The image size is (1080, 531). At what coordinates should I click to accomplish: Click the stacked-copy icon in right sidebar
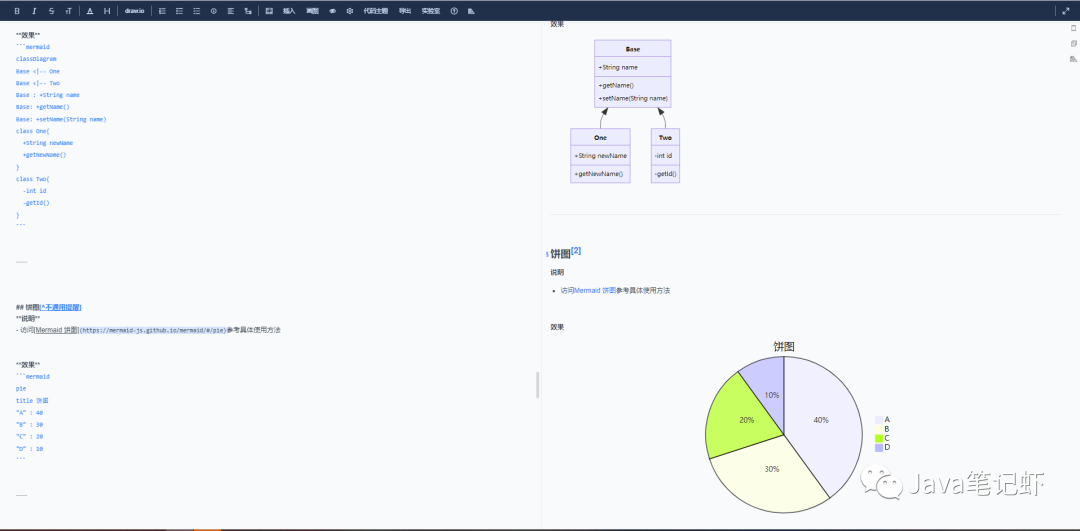(x=1073, y=43)
